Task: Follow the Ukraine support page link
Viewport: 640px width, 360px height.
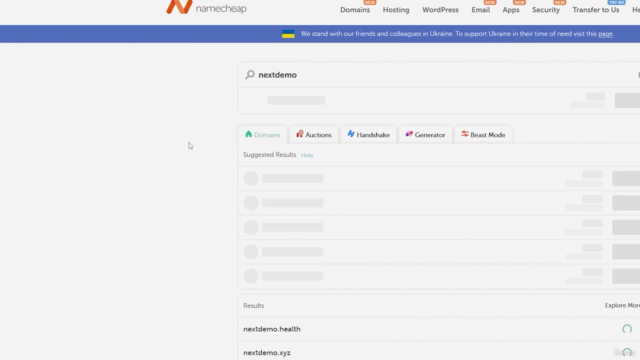Action: coord(605,34)
